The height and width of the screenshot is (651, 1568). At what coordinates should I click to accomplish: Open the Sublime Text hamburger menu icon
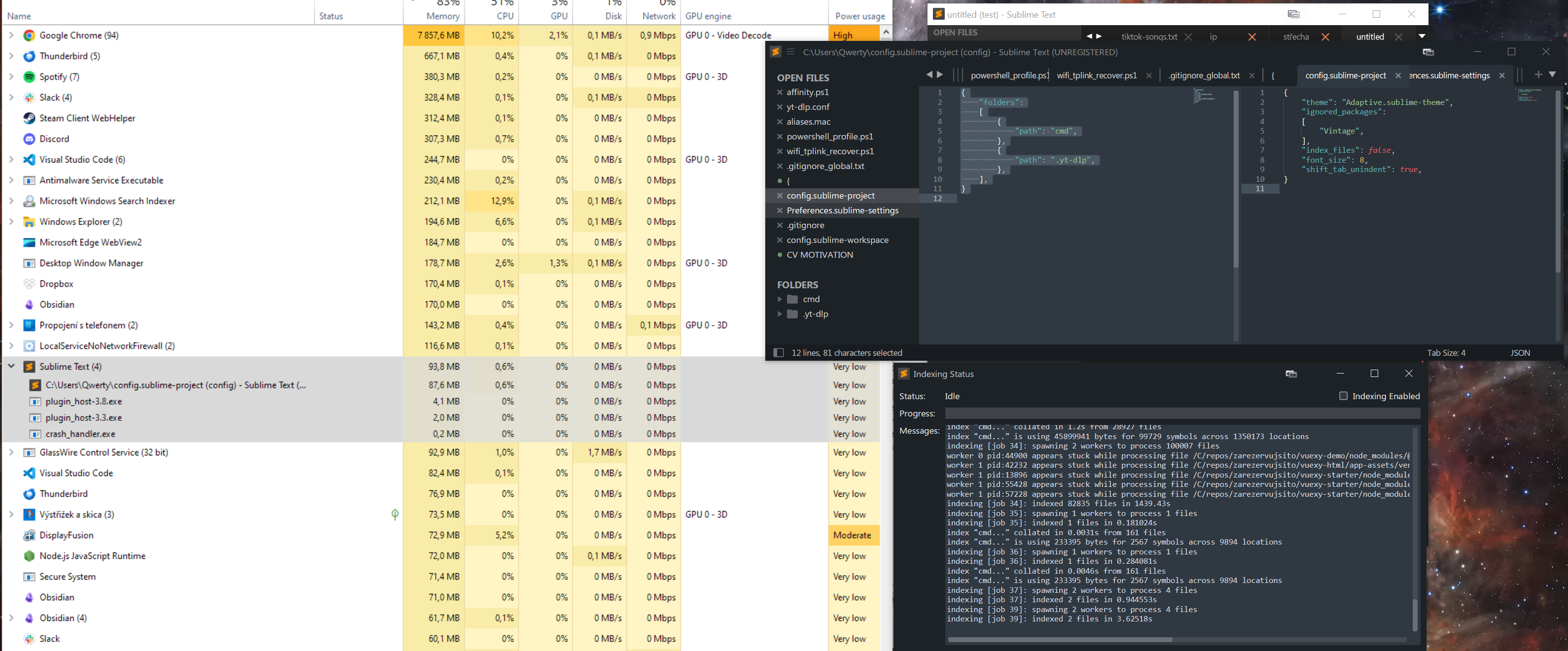tap(791, 52)
